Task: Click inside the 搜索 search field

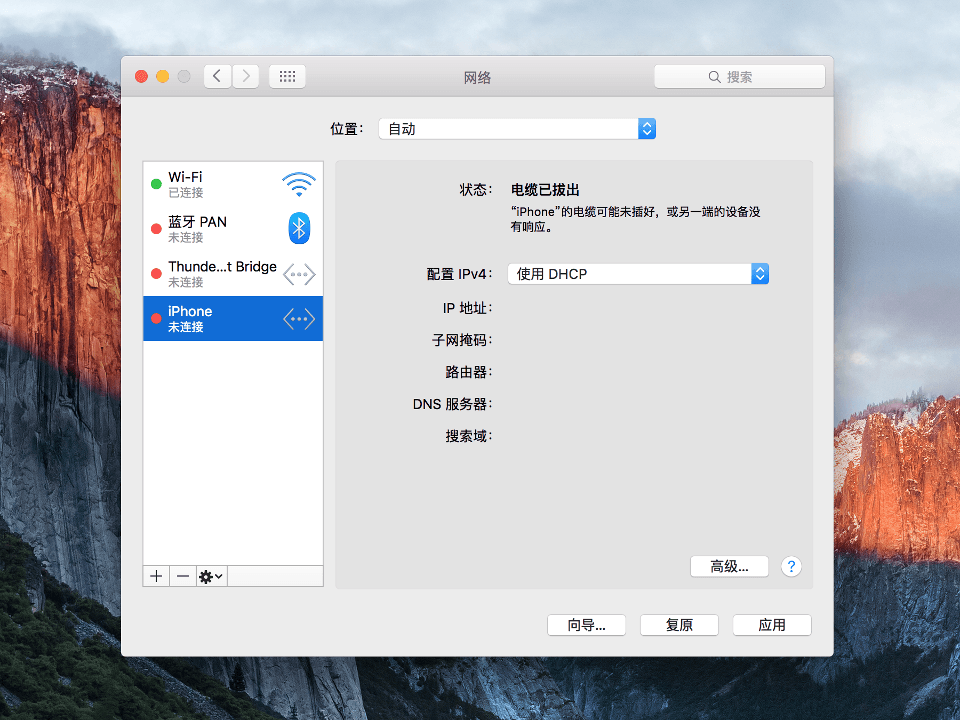Action: click(x=739, y=76)
